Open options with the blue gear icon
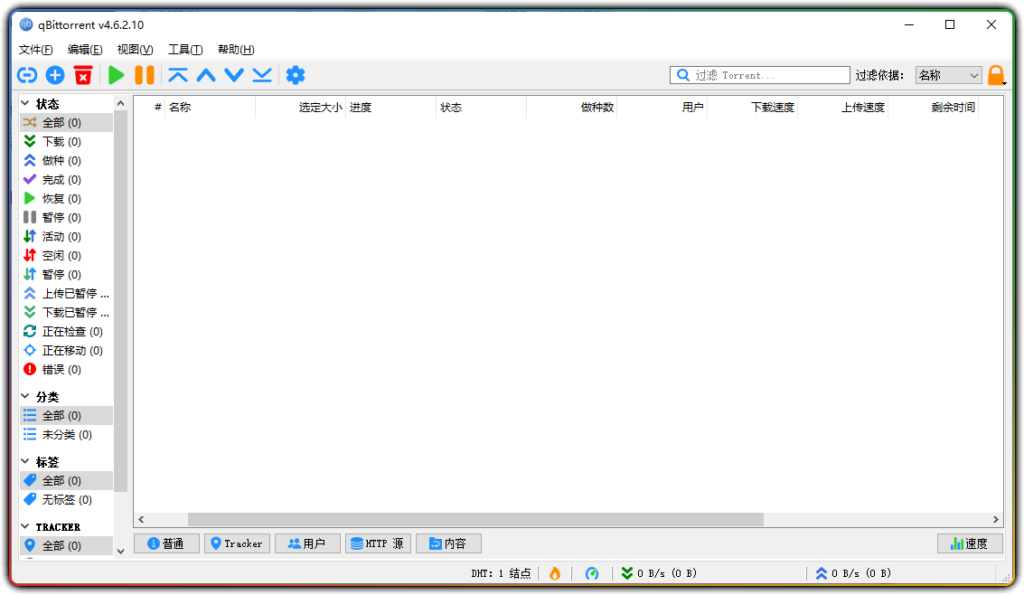The width and height of the screenshot is (1024, 595). pyautogui.click(x=295, y=75)
